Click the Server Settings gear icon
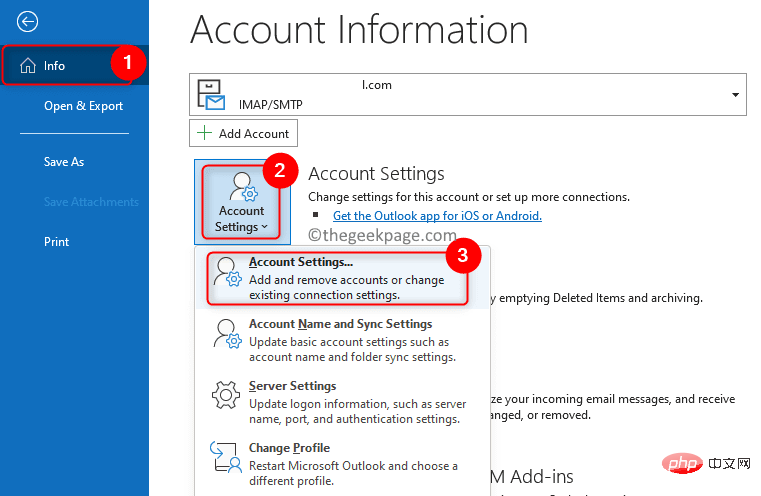Image resolution: width=761 pixels, height=496 pixels. pyautogui.click(x=227, y=396)
